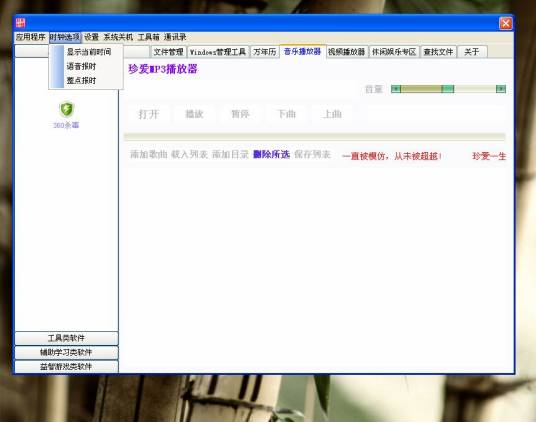
Task: Open the 通讯录 menu
Action: click(175, 37)
